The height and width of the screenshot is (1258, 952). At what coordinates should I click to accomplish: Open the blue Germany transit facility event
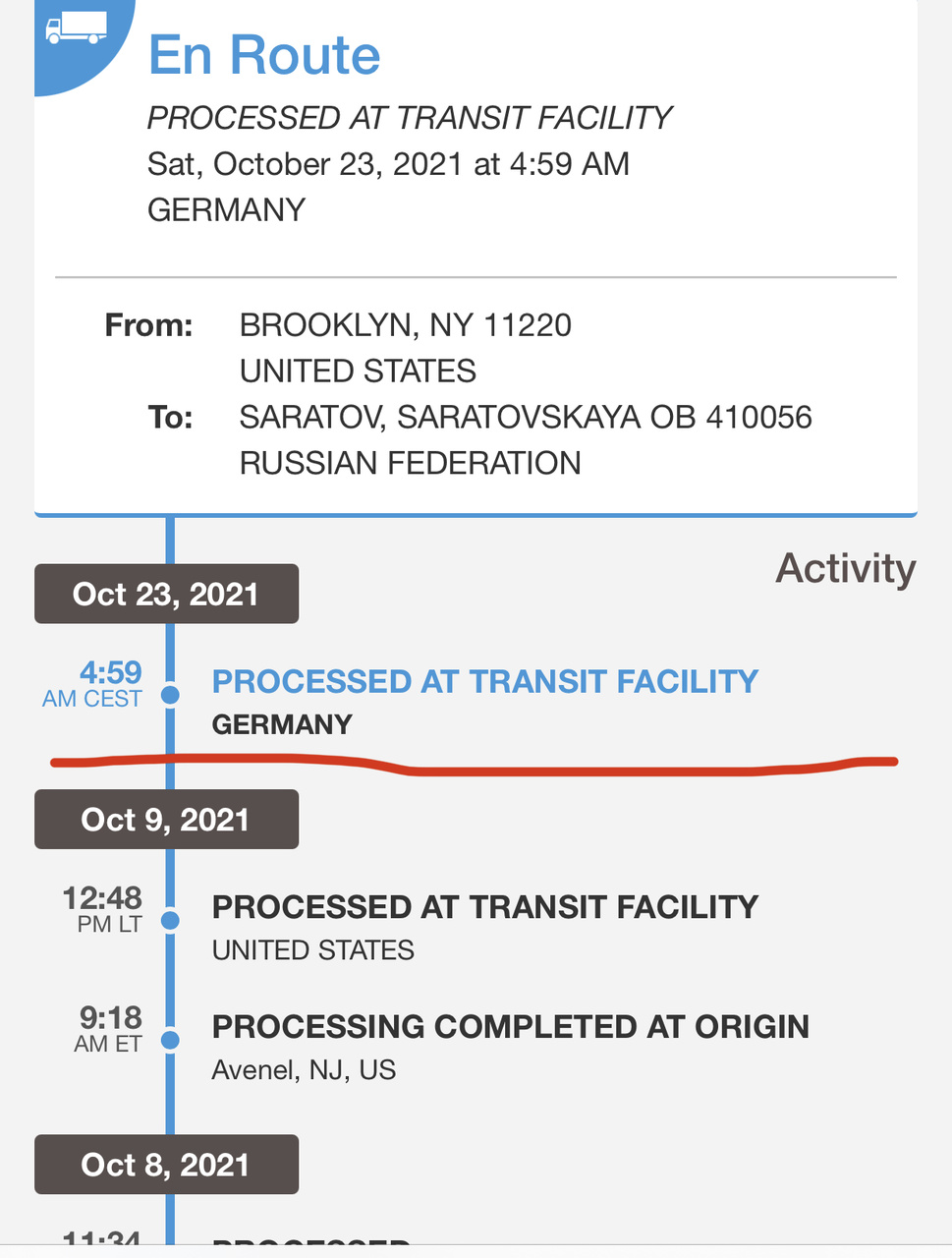484,681
